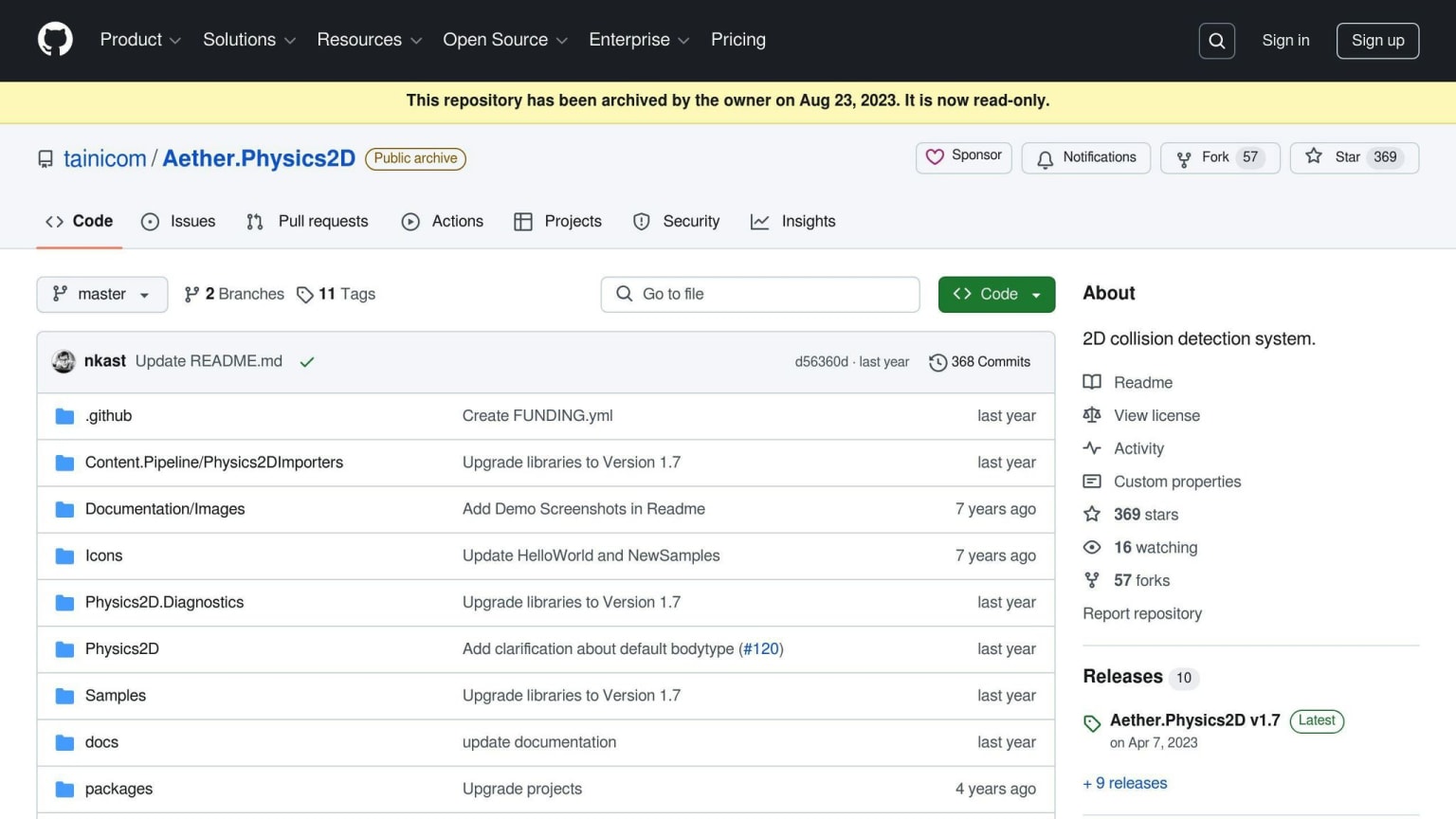Expand the Resources menu
The width and height of the screenshot is (1456, 819).
(x=370, y=40)
